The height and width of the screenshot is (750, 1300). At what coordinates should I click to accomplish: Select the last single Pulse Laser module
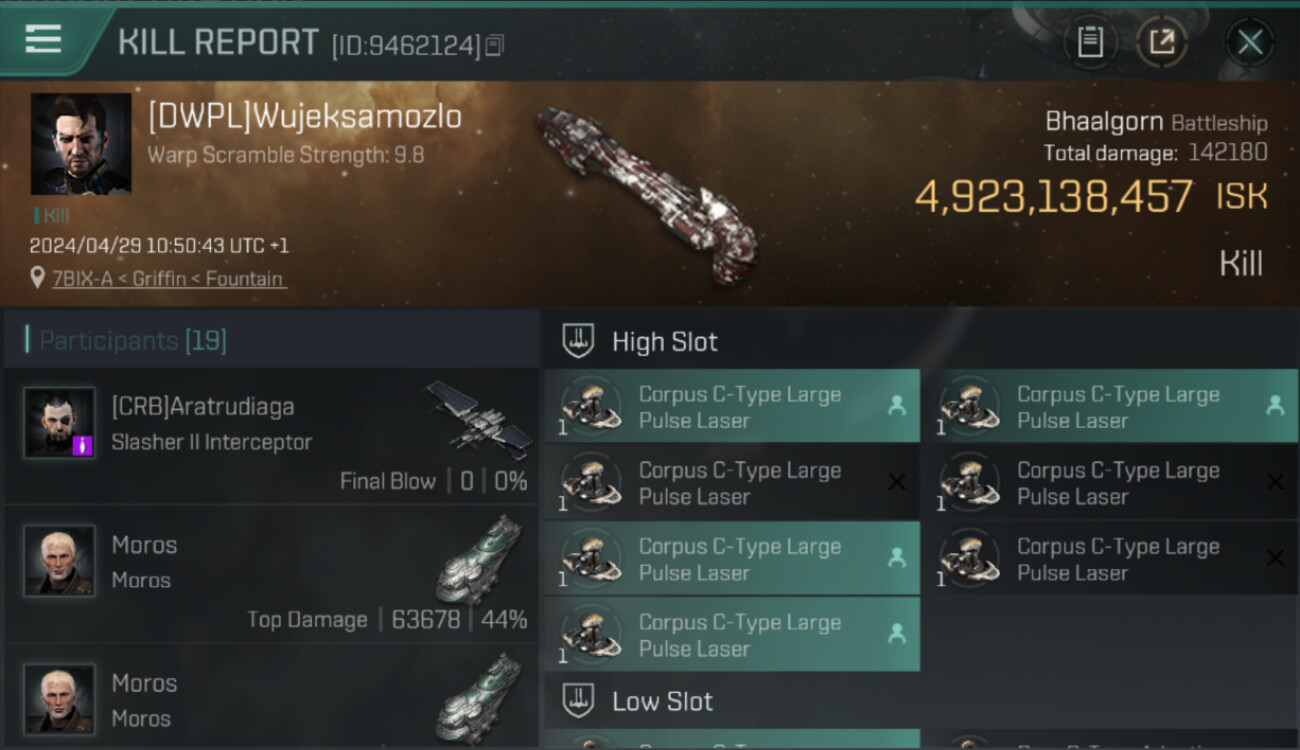(x=732, y=634)
